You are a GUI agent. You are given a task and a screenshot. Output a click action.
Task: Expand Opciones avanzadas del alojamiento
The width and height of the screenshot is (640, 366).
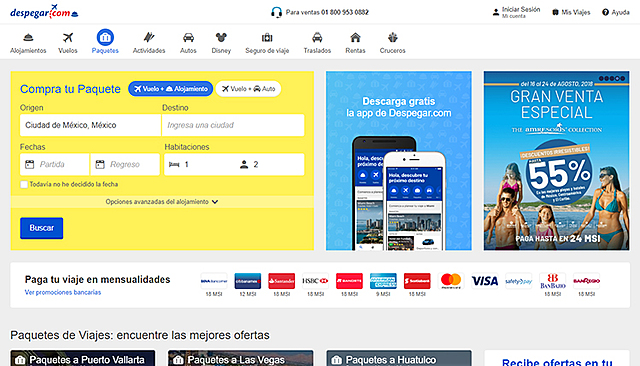[x=162, y=202]
